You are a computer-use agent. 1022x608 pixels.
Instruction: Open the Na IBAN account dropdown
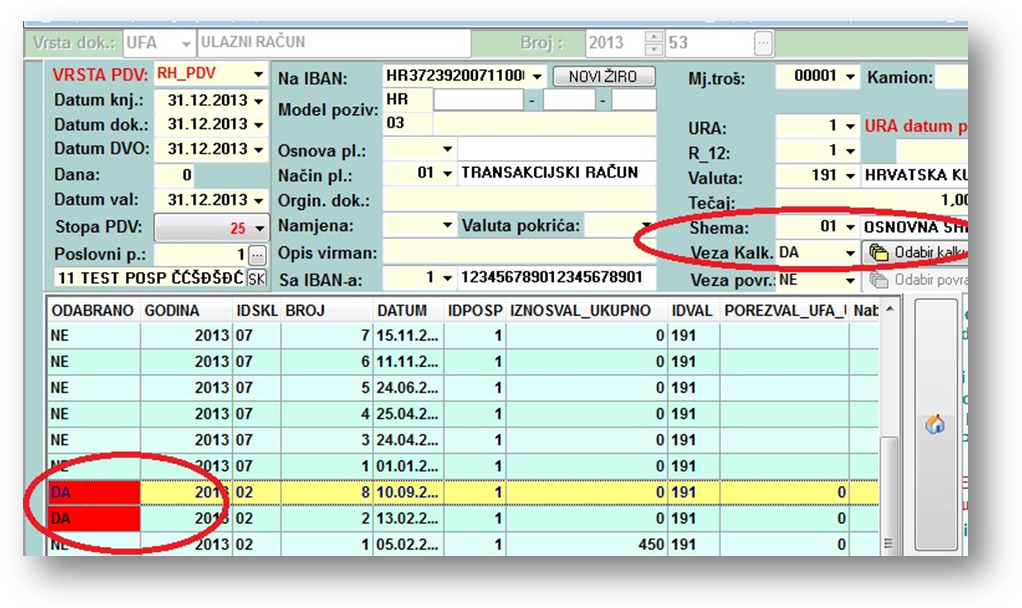pos(536,76)
